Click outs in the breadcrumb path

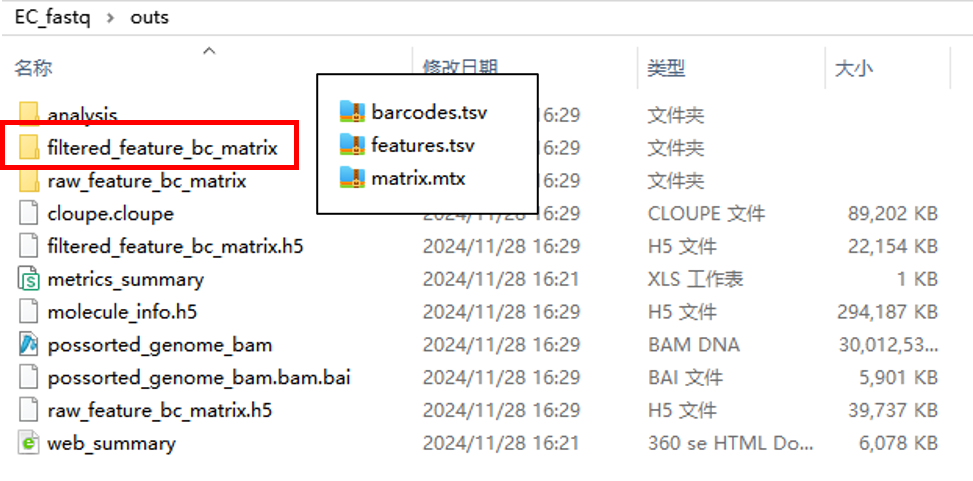point(149,17)
